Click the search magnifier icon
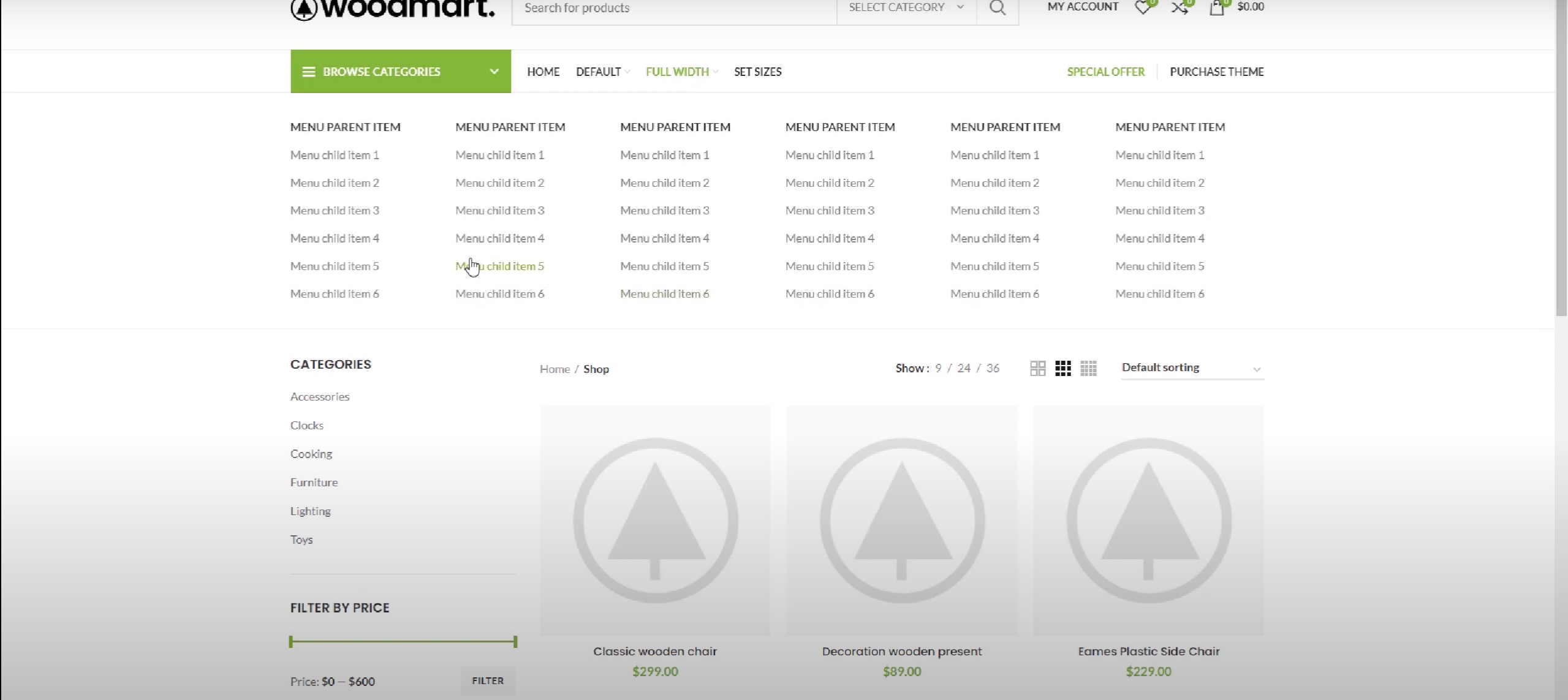 pyautogui.click(x=997, y=8)
